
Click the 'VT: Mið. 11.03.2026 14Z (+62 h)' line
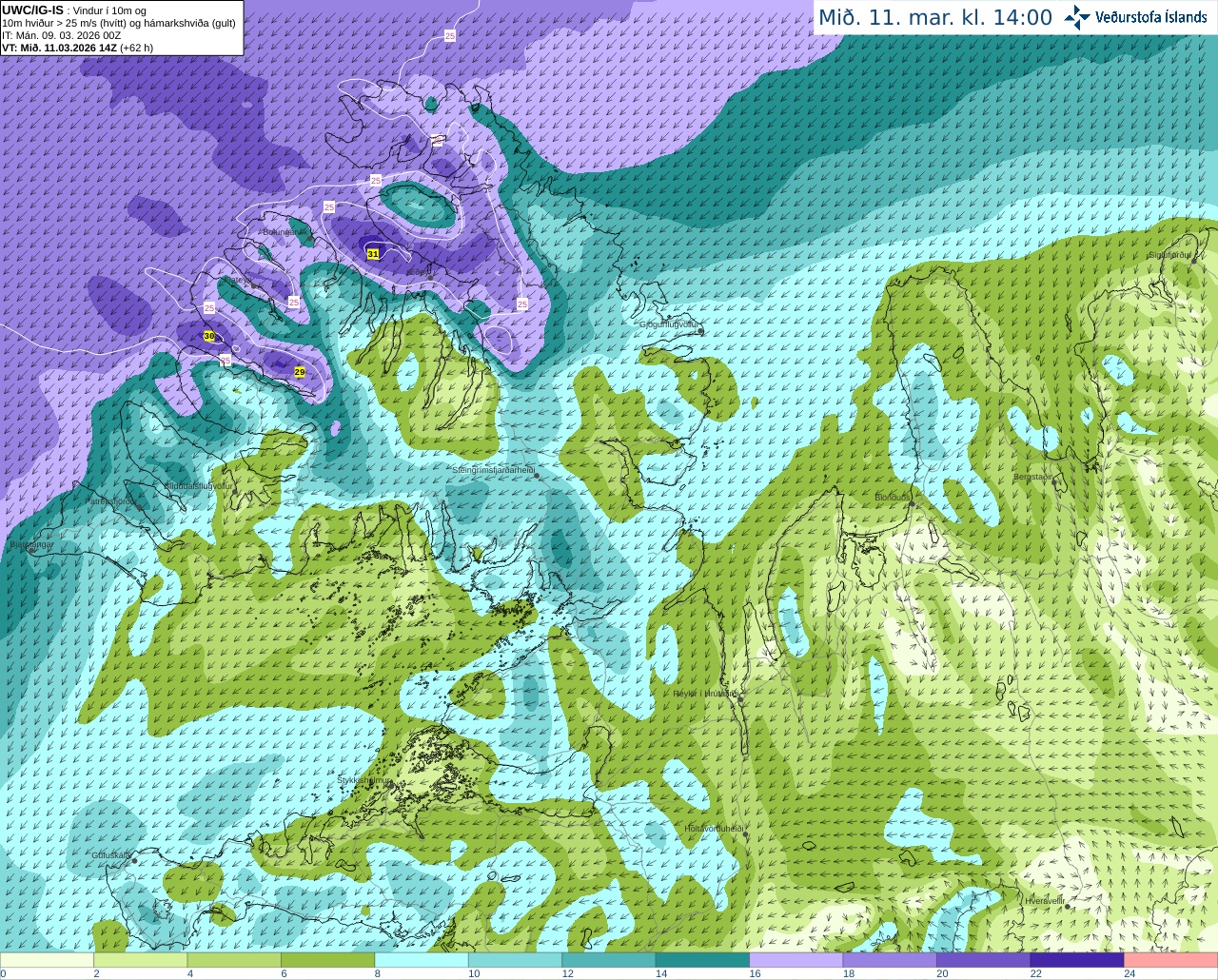(77, 47)
